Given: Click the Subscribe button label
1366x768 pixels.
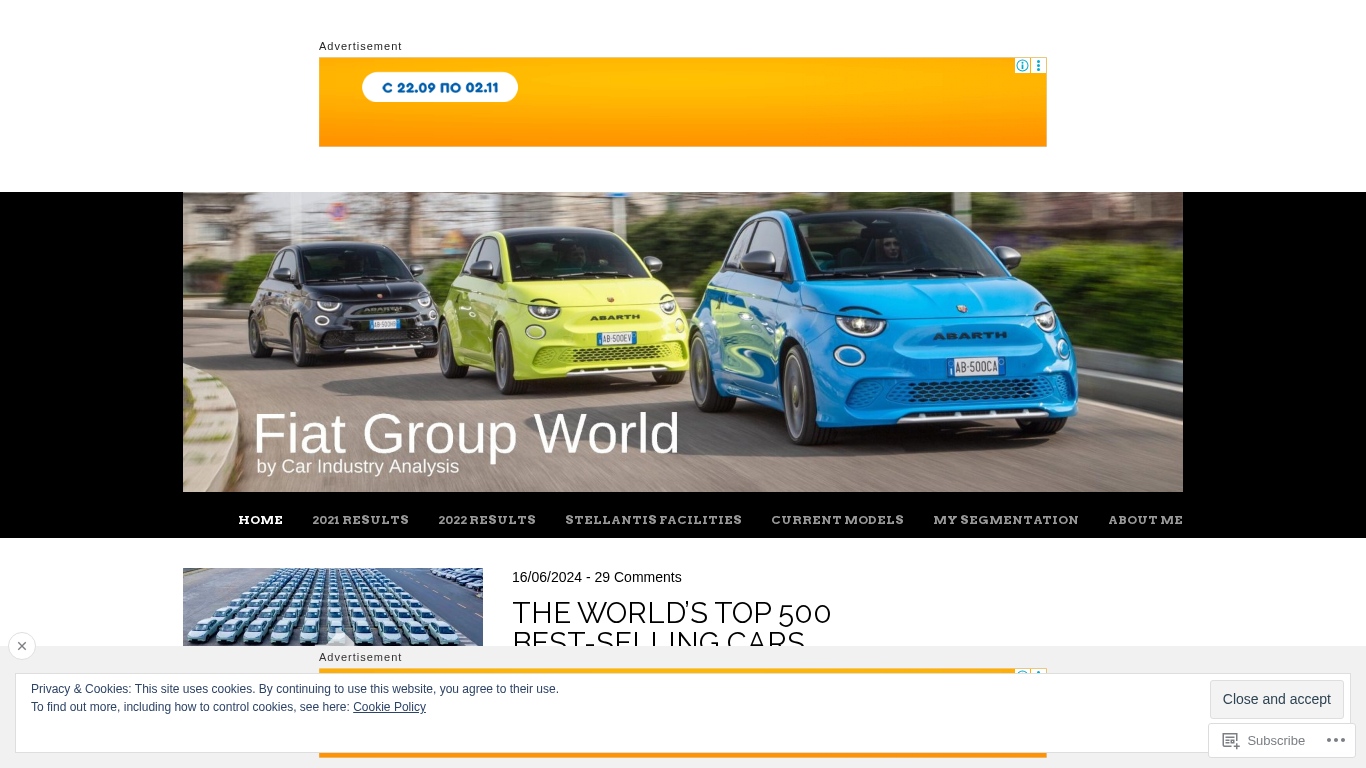Looking at the screenshot, I should point(1276,740).
